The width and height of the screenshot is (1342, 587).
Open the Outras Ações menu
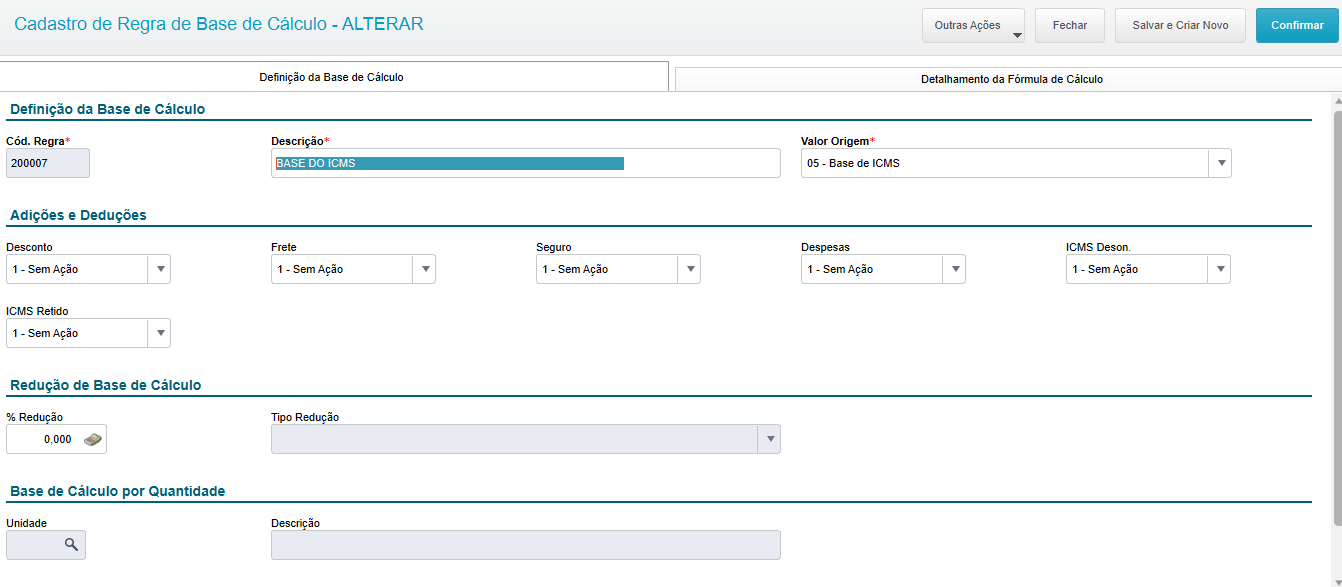(973, 26)
